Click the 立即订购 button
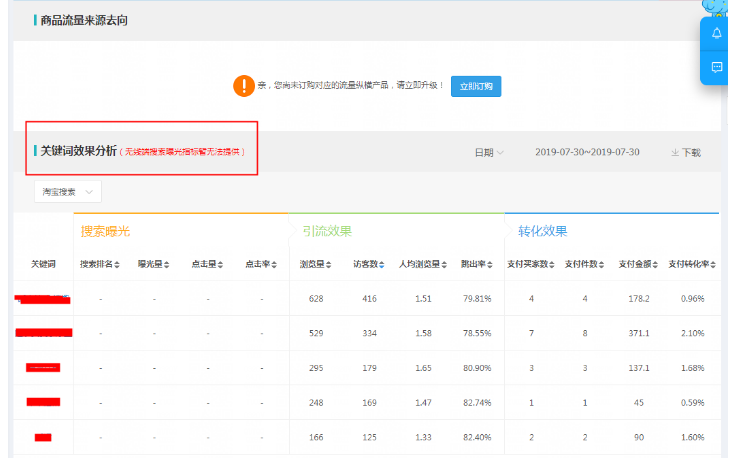The width and height of the screenshot is (733, 467). tap(476, 86)
